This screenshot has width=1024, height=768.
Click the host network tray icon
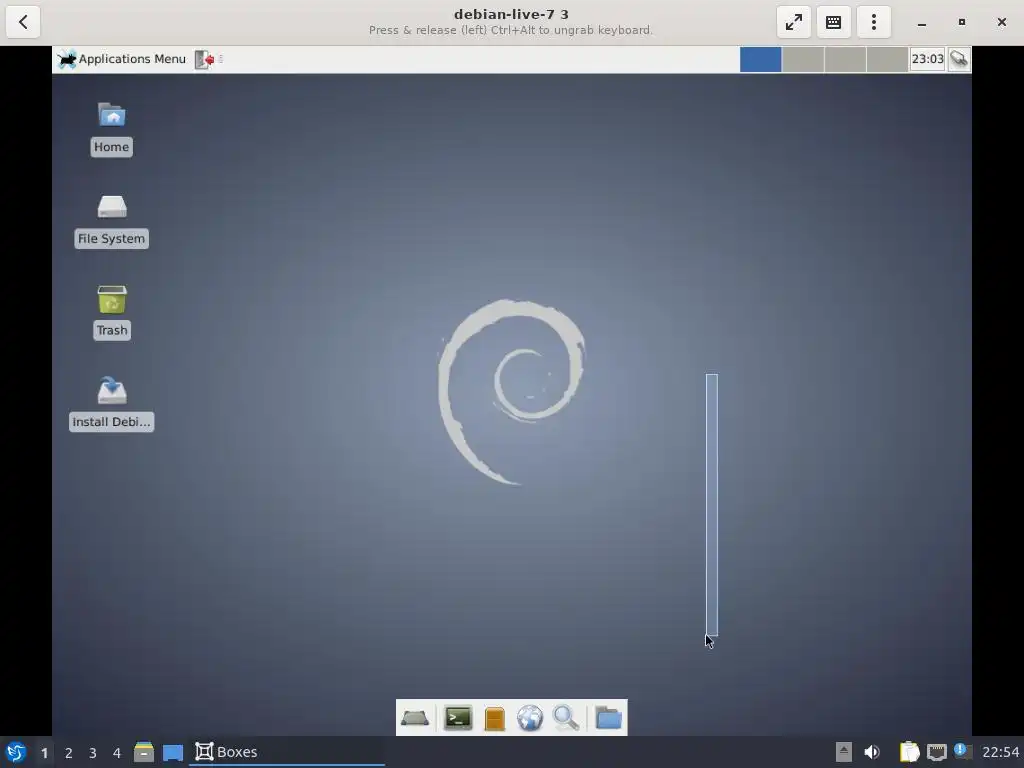pos(936,752)
